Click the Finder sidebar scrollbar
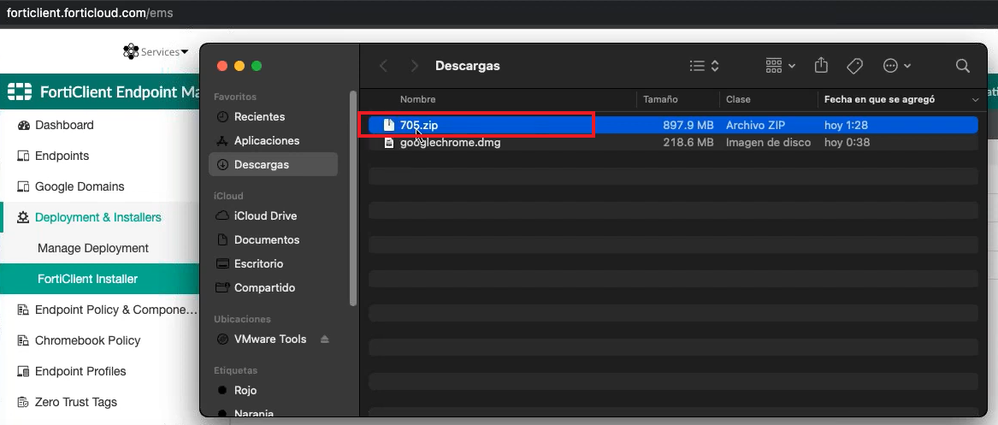This screenshot has height=425, width=998. coord(354,199)
